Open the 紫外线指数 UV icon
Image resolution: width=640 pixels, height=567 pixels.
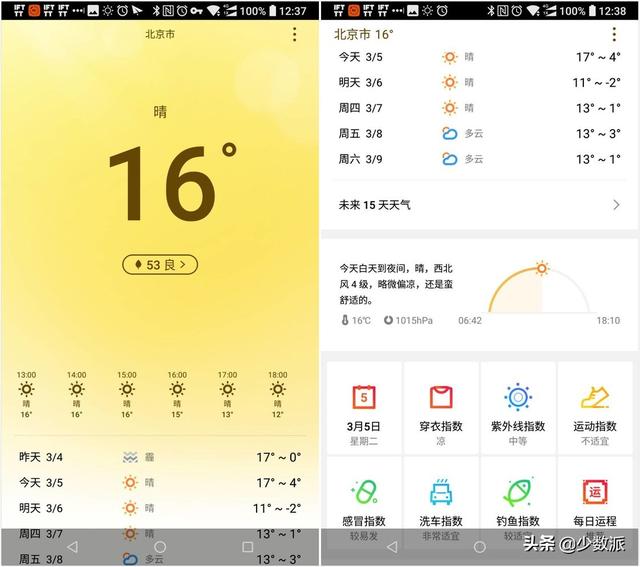[x=518, y=397]
